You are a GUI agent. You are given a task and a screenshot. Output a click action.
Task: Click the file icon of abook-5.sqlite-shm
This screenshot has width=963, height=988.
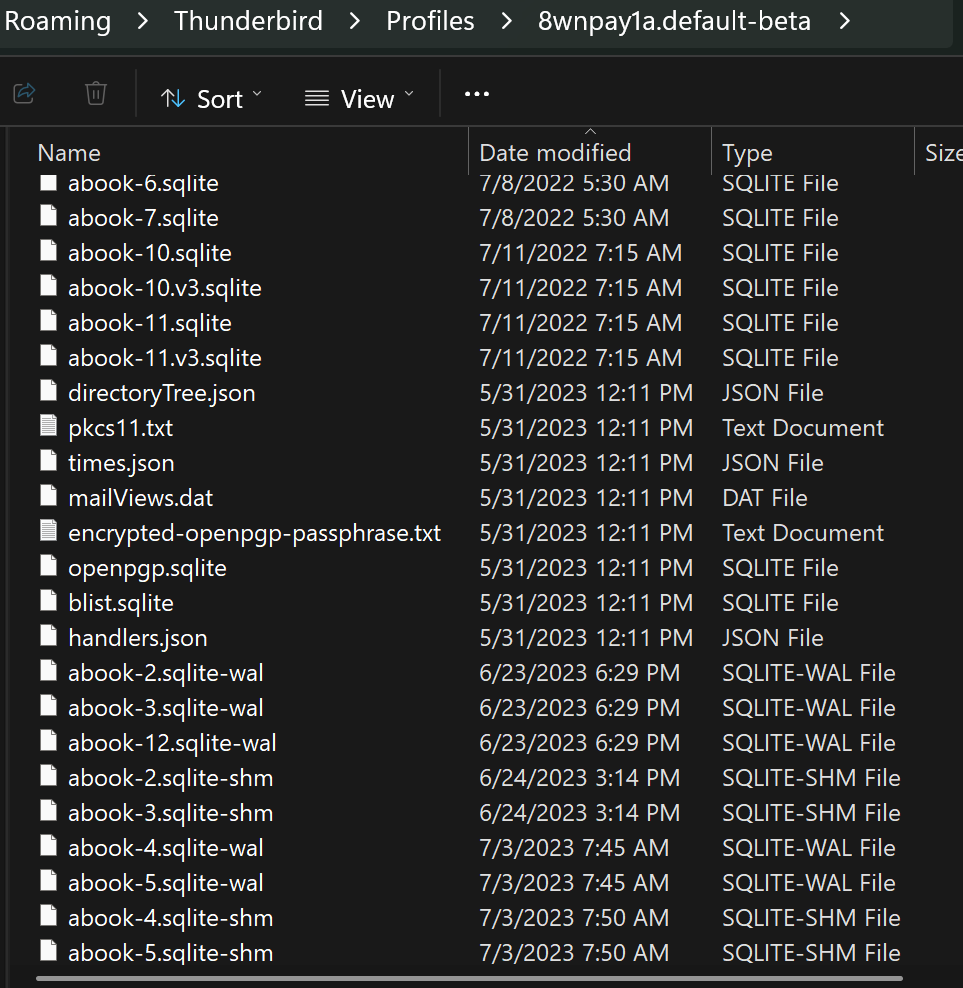pyautogui.click(x=49, y=951)
